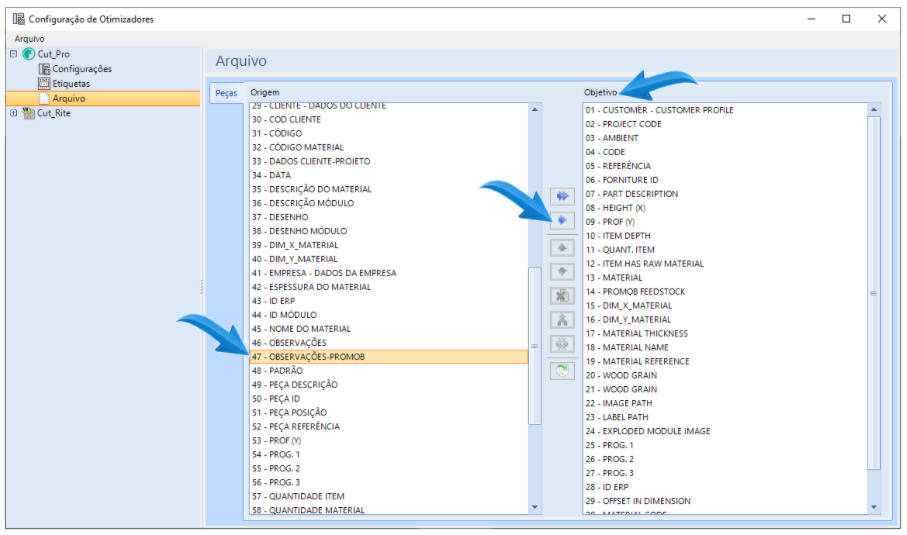
Task: Select '42 - ESPESSURA DO MATERIAL' row
Action: [x=389, y=287]
